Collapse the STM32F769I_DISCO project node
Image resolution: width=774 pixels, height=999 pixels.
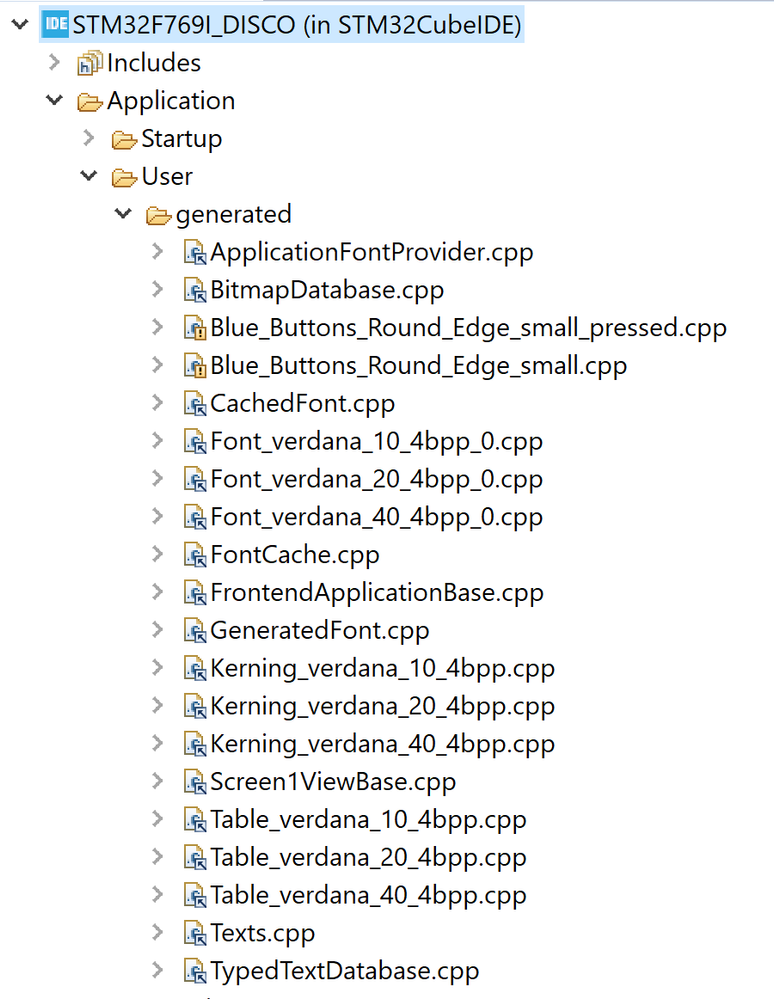point(19,25)
